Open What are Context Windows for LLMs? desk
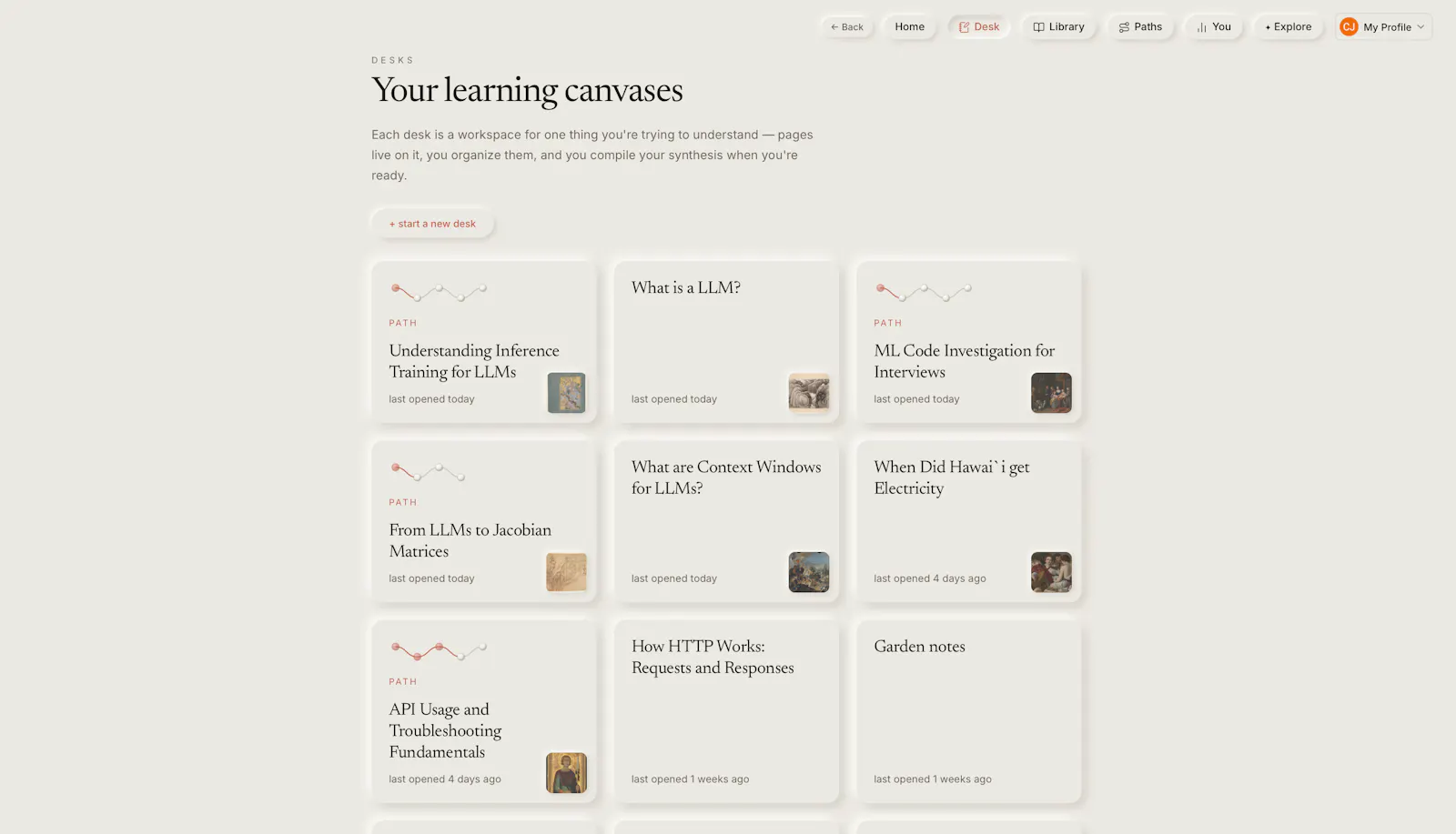The width and height of the screenshot is (1456, 834). coord(726,521)
